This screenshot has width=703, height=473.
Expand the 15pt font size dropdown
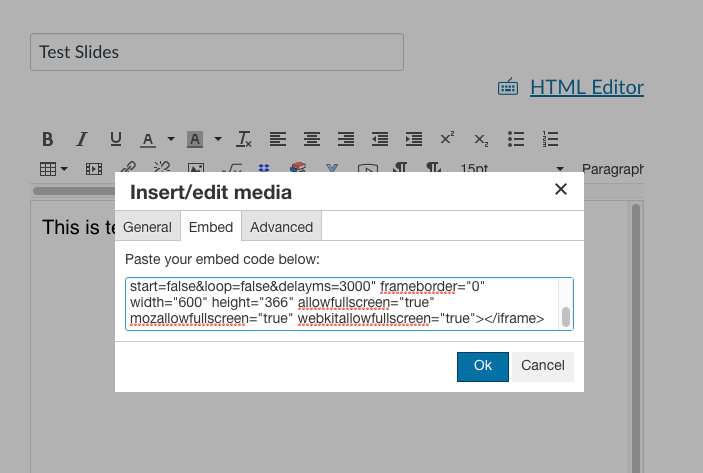[x=559, y=169]
